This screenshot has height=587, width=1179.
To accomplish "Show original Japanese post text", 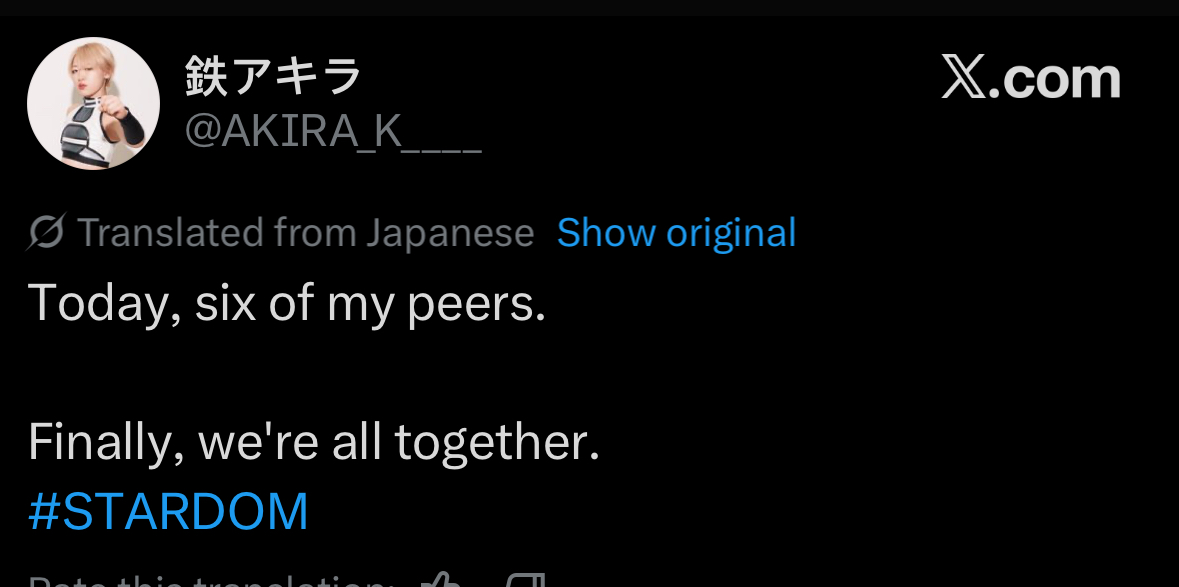I will coord(676,232).
